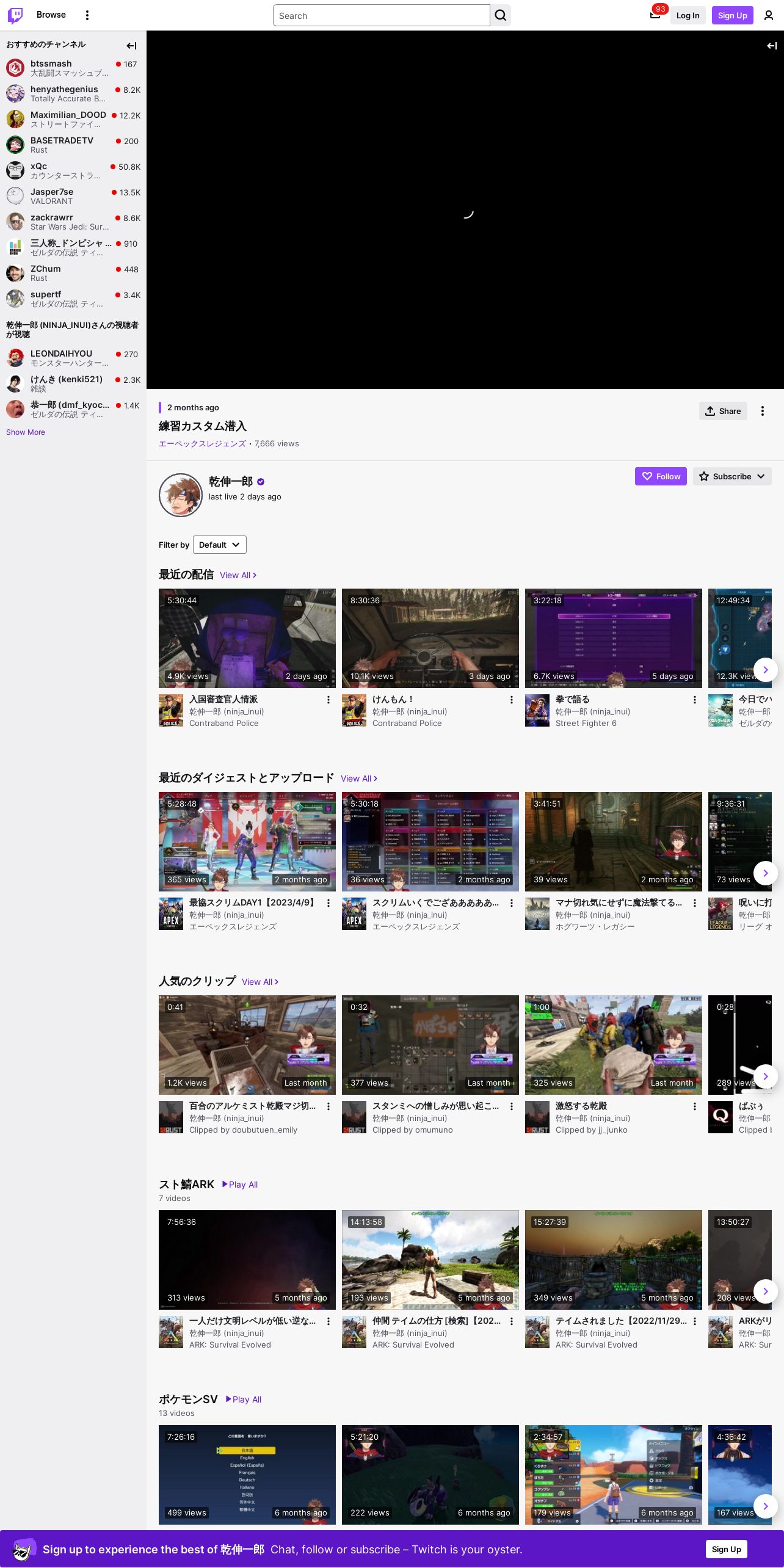
Task: Play All ポケモンSV videos
Action: [x=244, y=1399]
